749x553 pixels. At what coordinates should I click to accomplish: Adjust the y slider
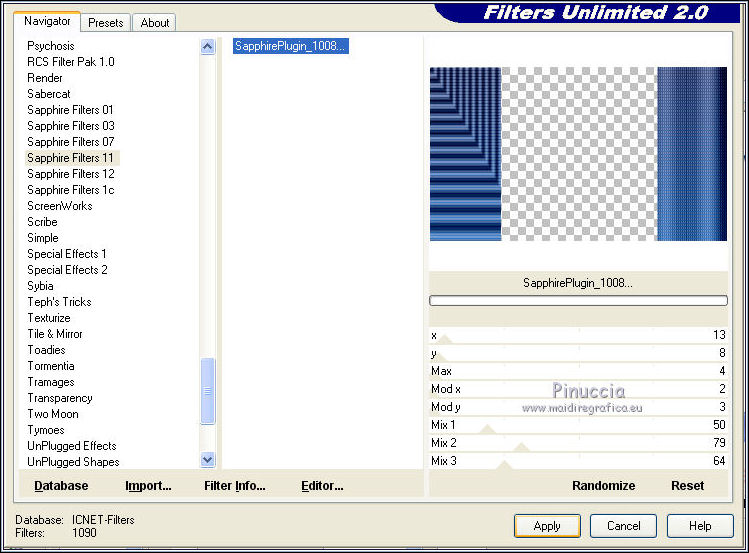[578, 353]
